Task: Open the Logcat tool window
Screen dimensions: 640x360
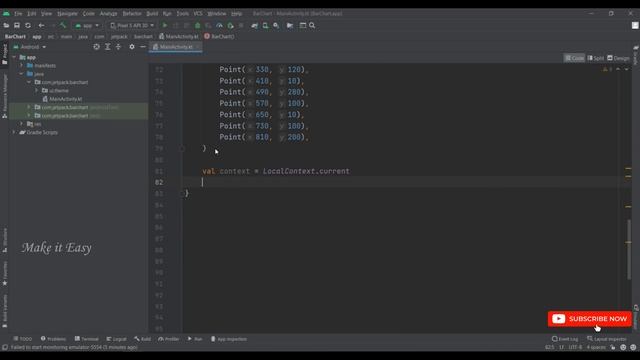Action: coord(116,339)
